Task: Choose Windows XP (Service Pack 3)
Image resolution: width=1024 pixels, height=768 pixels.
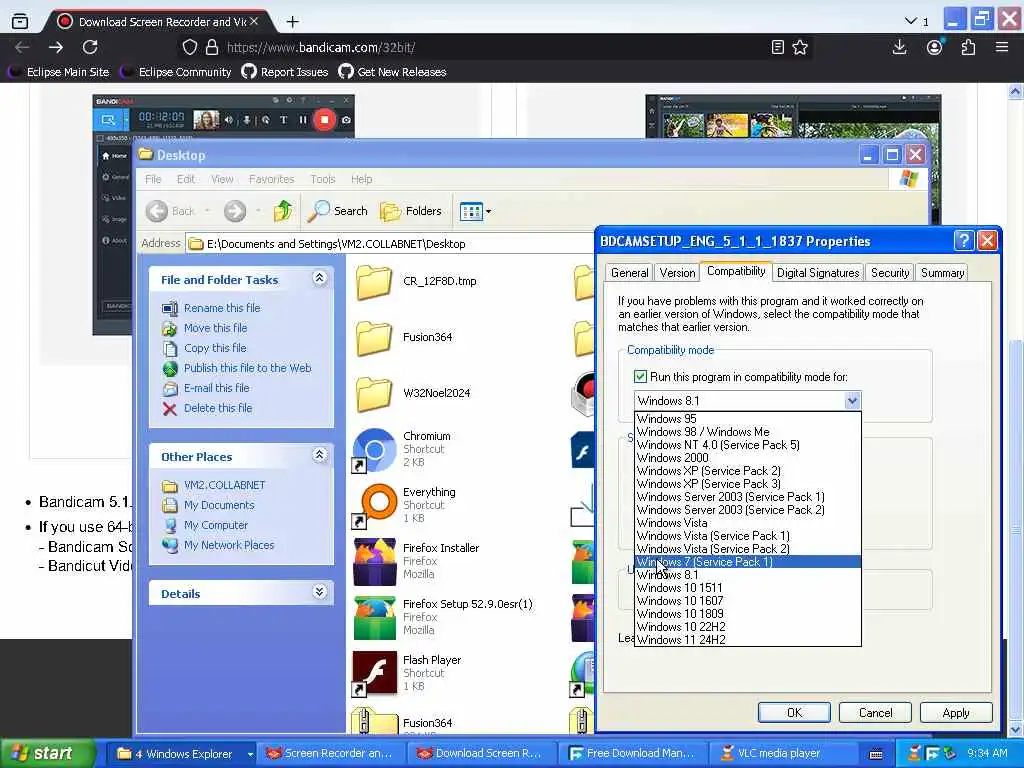Action: (x=747, y=484)
